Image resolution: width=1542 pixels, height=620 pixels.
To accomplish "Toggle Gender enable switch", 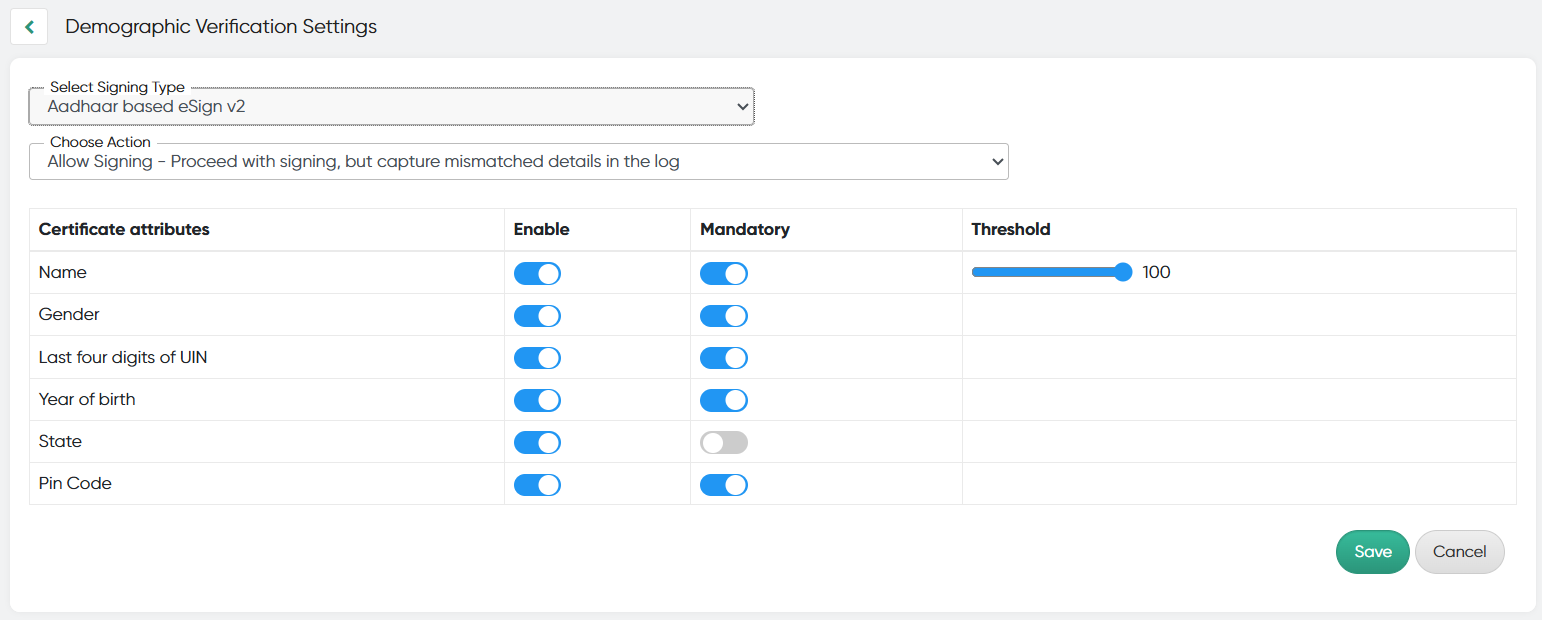I will 537,316.
